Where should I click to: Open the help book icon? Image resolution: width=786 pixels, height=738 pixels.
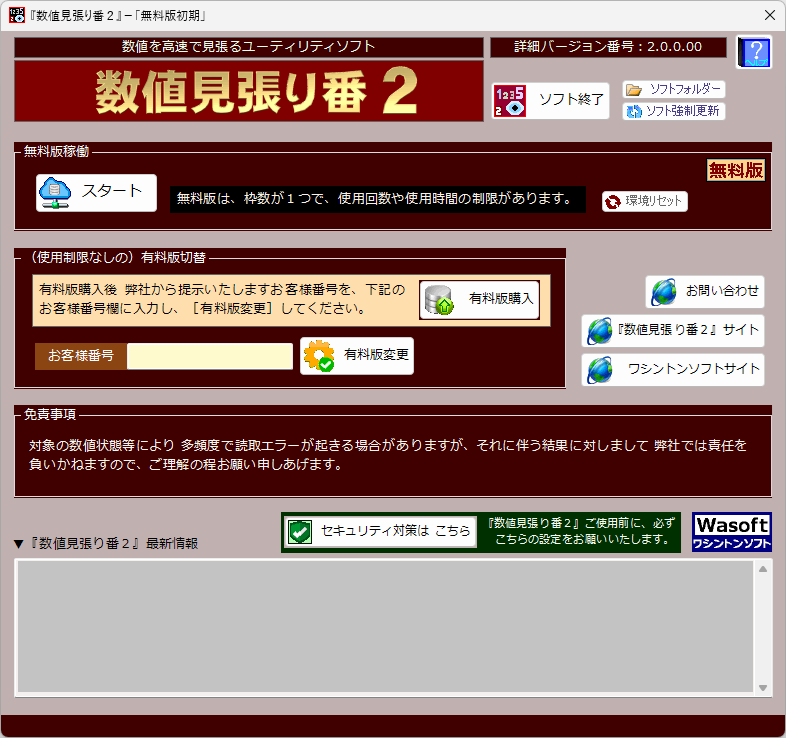pyautogui.click(x=754, y=52)
